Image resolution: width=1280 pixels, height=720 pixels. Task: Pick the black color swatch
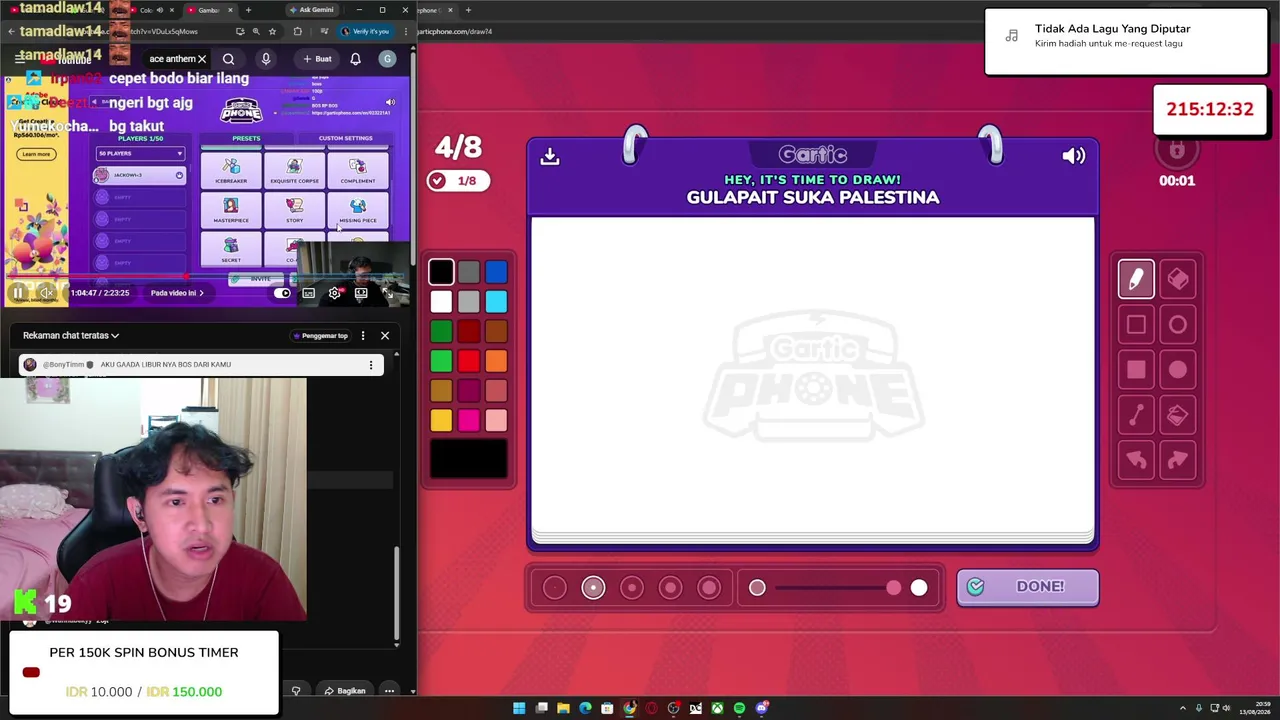441,272
